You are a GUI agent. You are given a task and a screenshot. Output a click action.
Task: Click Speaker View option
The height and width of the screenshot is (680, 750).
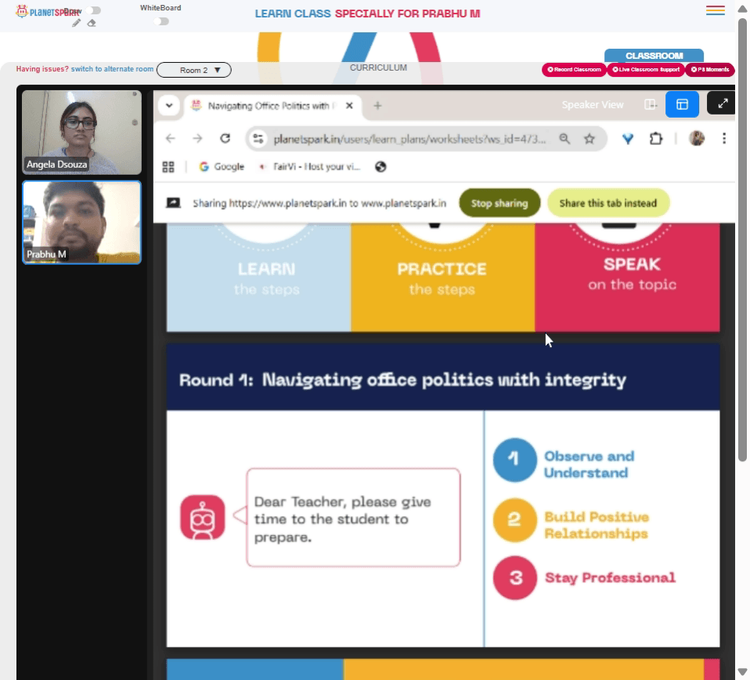(x=592, y=105)
